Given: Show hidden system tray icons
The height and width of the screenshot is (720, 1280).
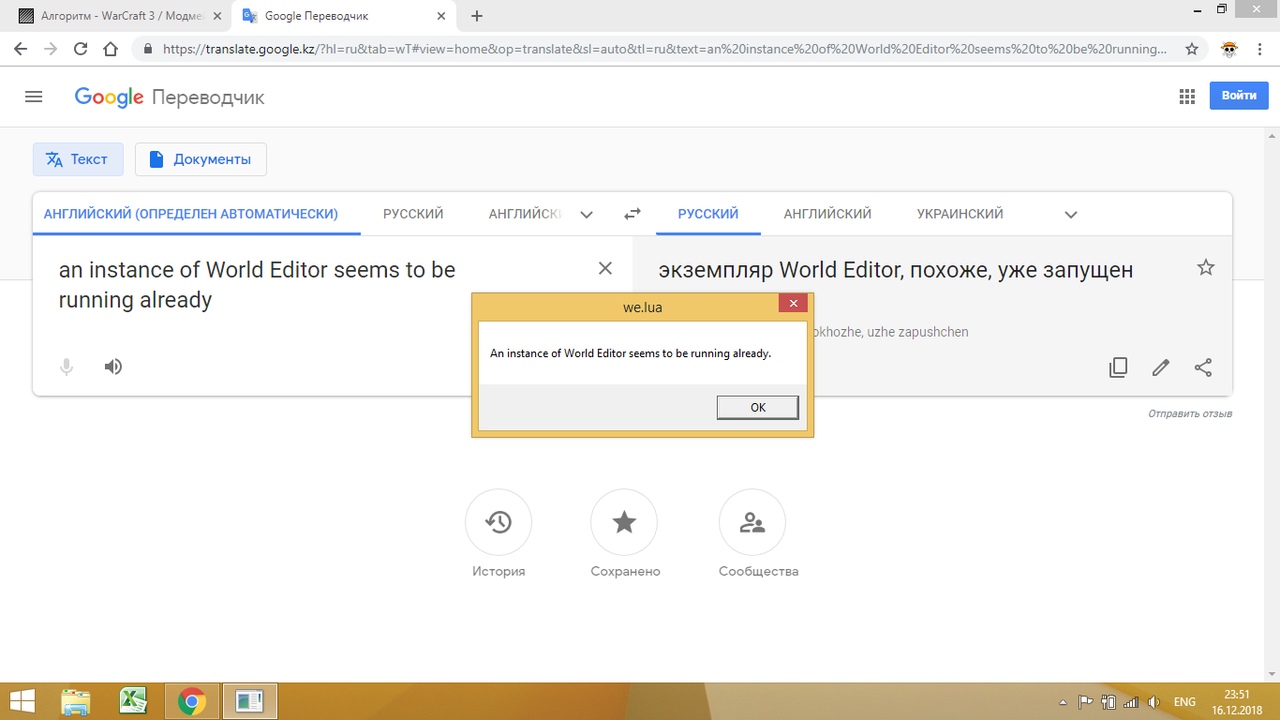Looking at the screenshot, I should (x=1062, y=702).
